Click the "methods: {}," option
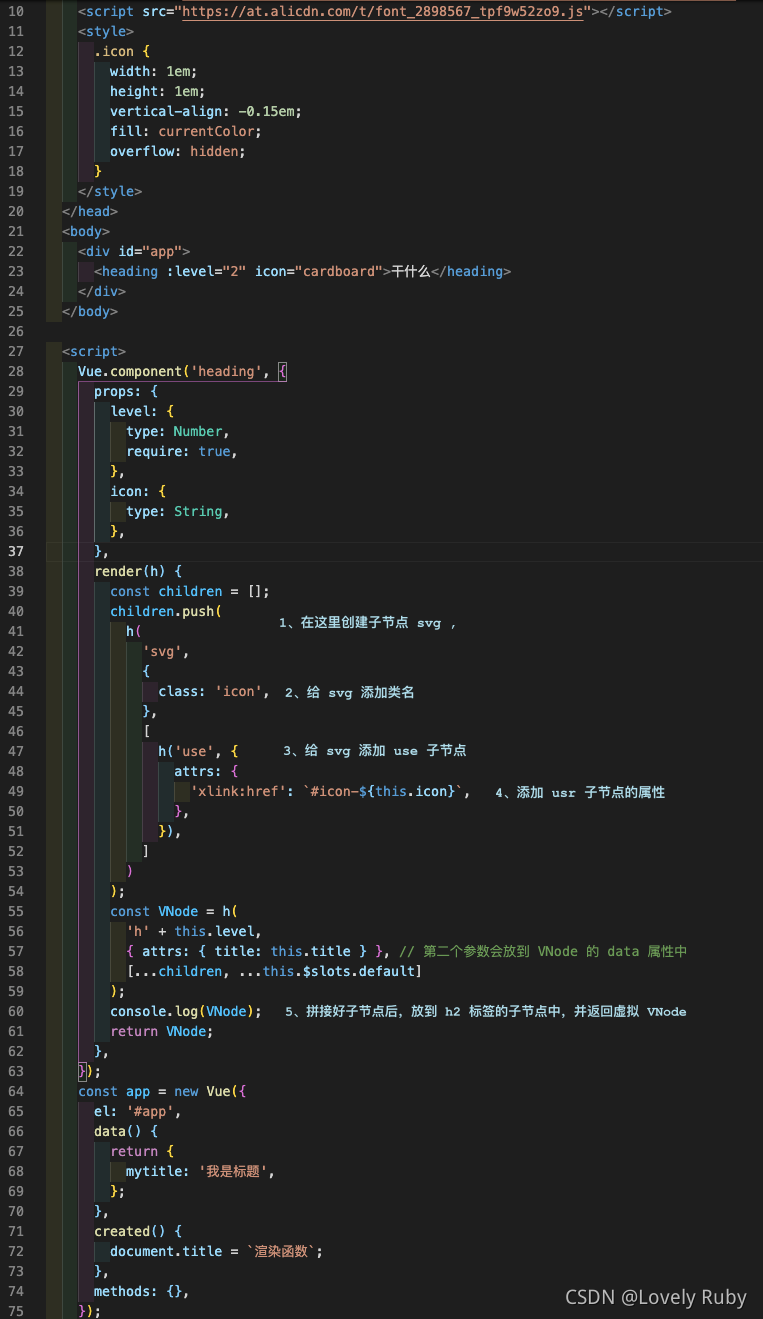763x1319 pixels. click(142, 1291)
